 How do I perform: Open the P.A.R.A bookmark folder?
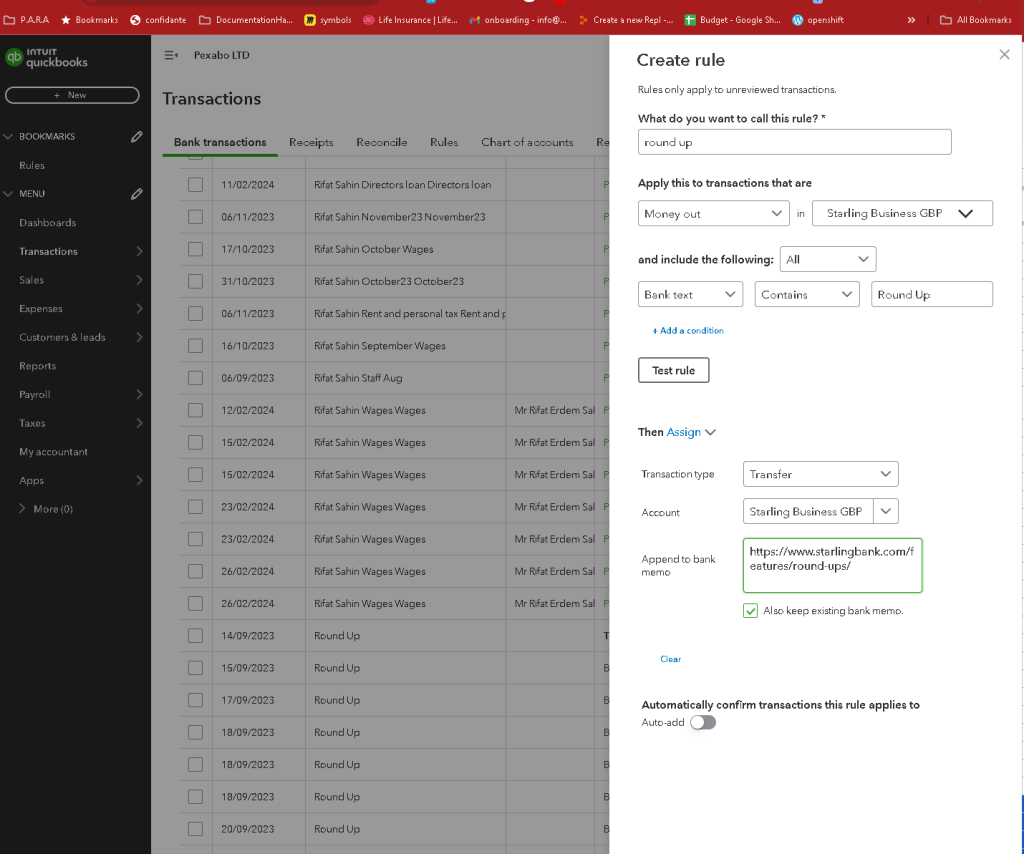[27, 20]
